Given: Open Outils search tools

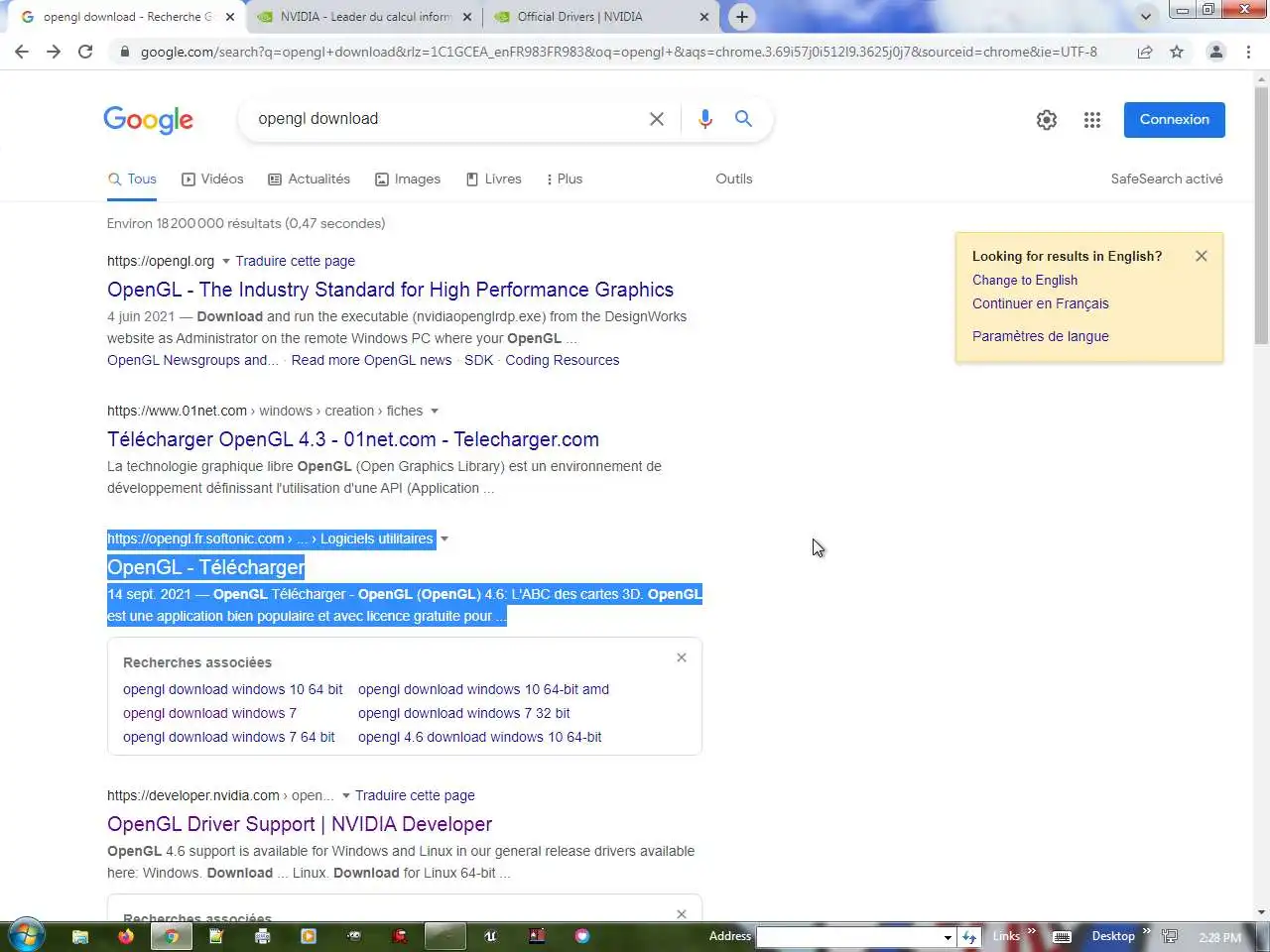Looking at the screenshot, I should (x=734, y=178).
